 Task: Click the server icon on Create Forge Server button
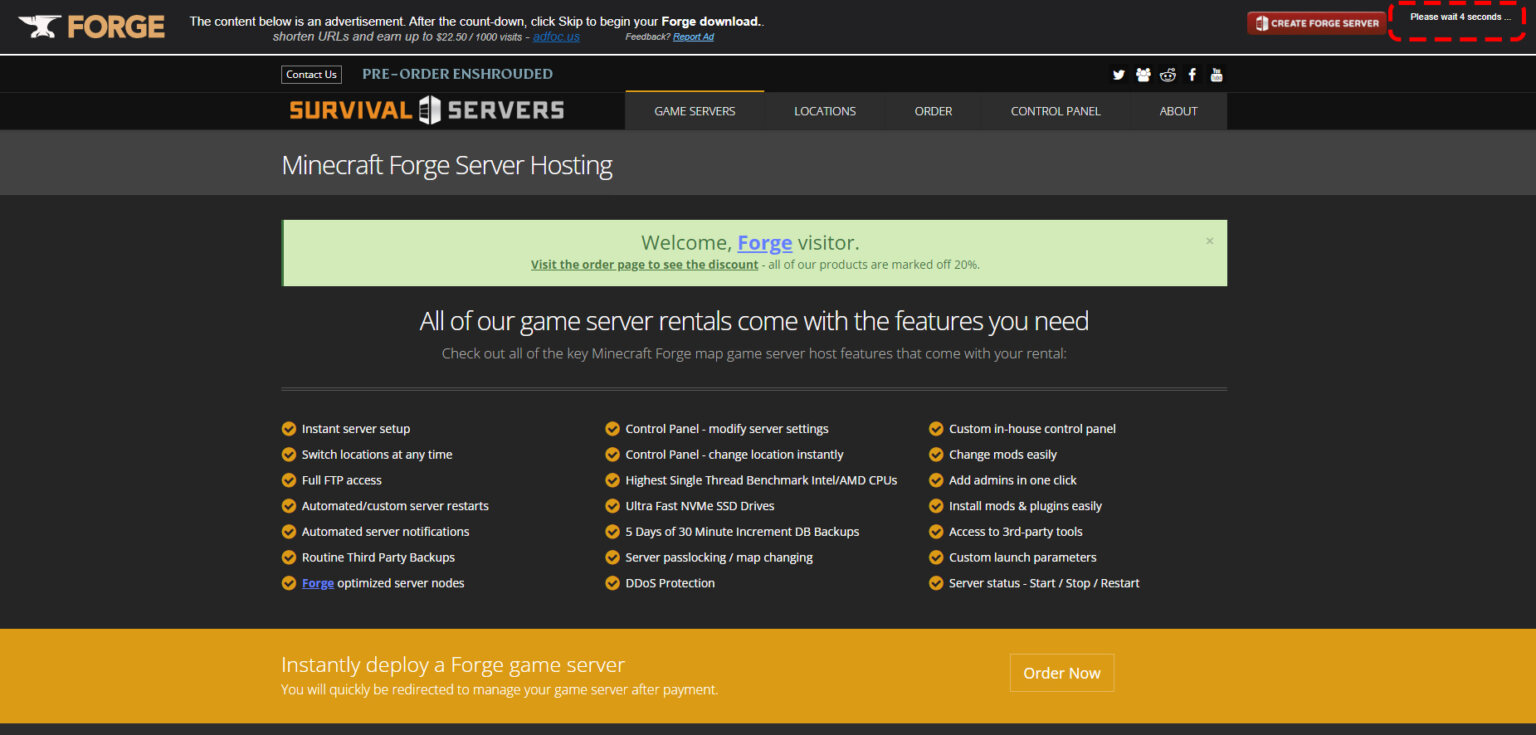1262,22
